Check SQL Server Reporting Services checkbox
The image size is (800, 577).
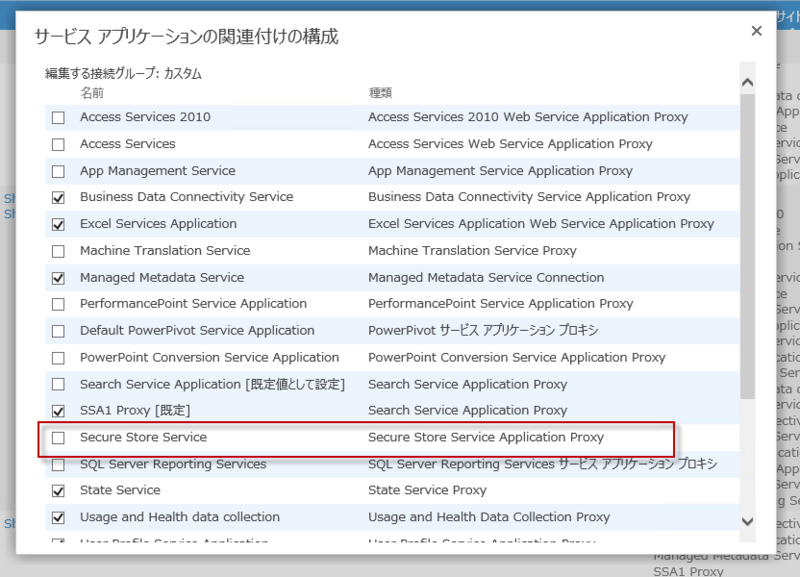[58, 465]
